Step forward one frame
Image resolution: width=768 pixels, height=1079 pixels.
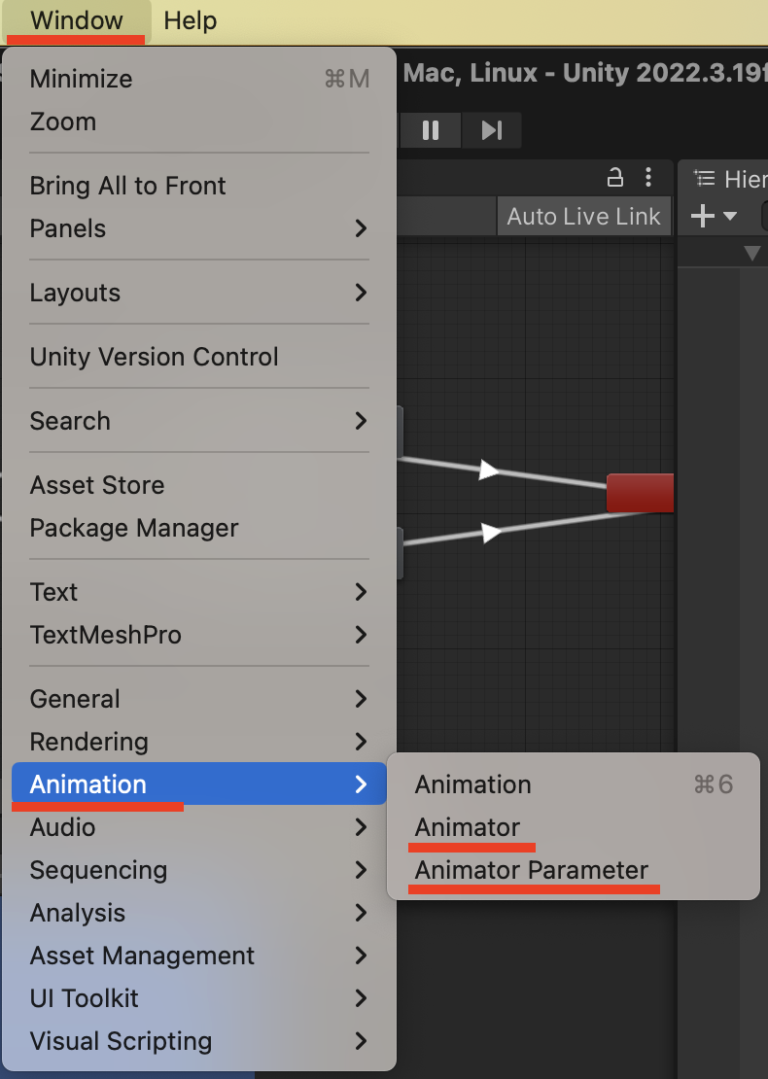click(491, 130)
